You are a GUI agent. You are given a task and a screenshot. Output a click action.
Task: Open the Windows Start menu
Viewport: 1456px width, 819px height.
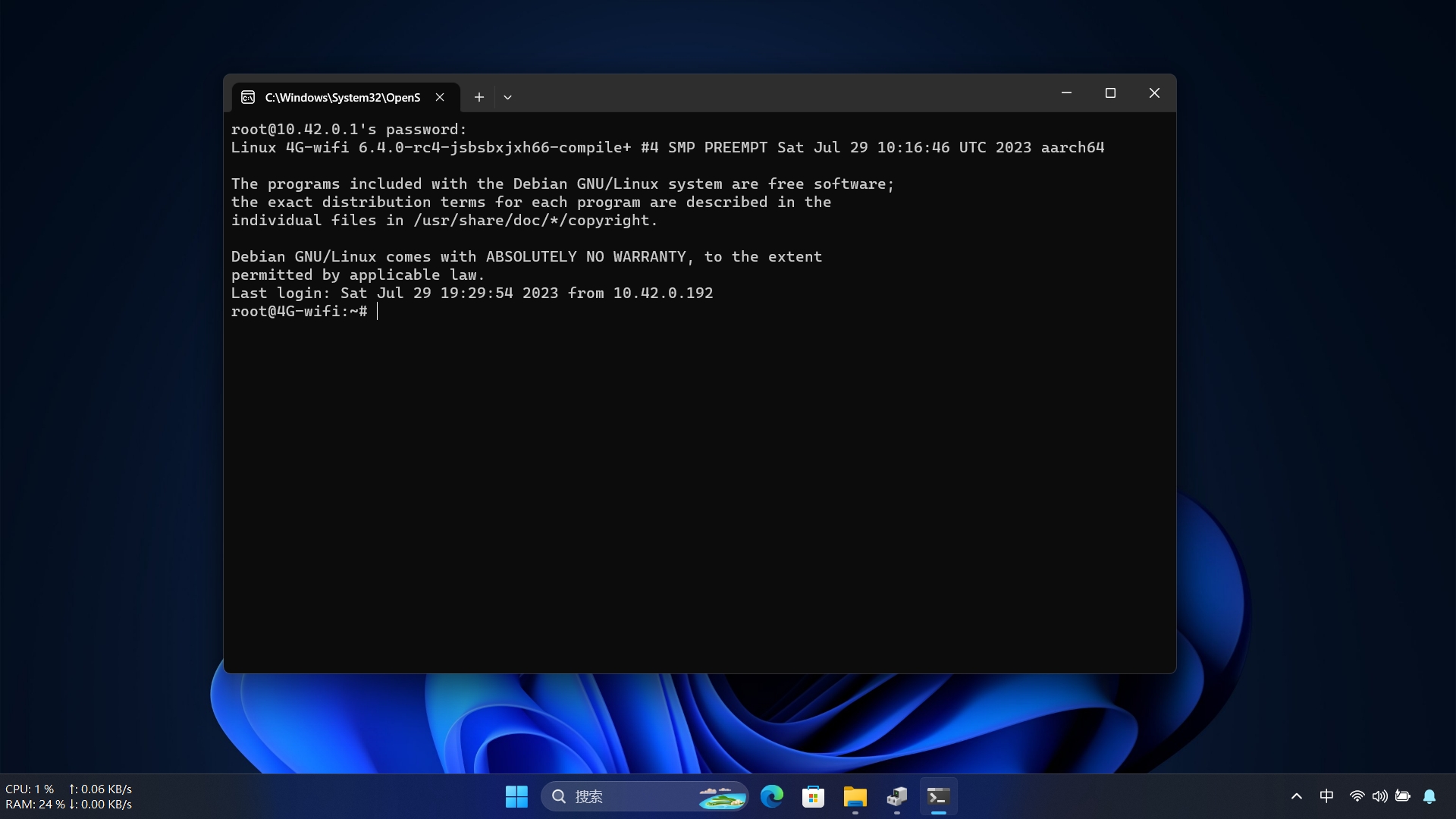516,796
